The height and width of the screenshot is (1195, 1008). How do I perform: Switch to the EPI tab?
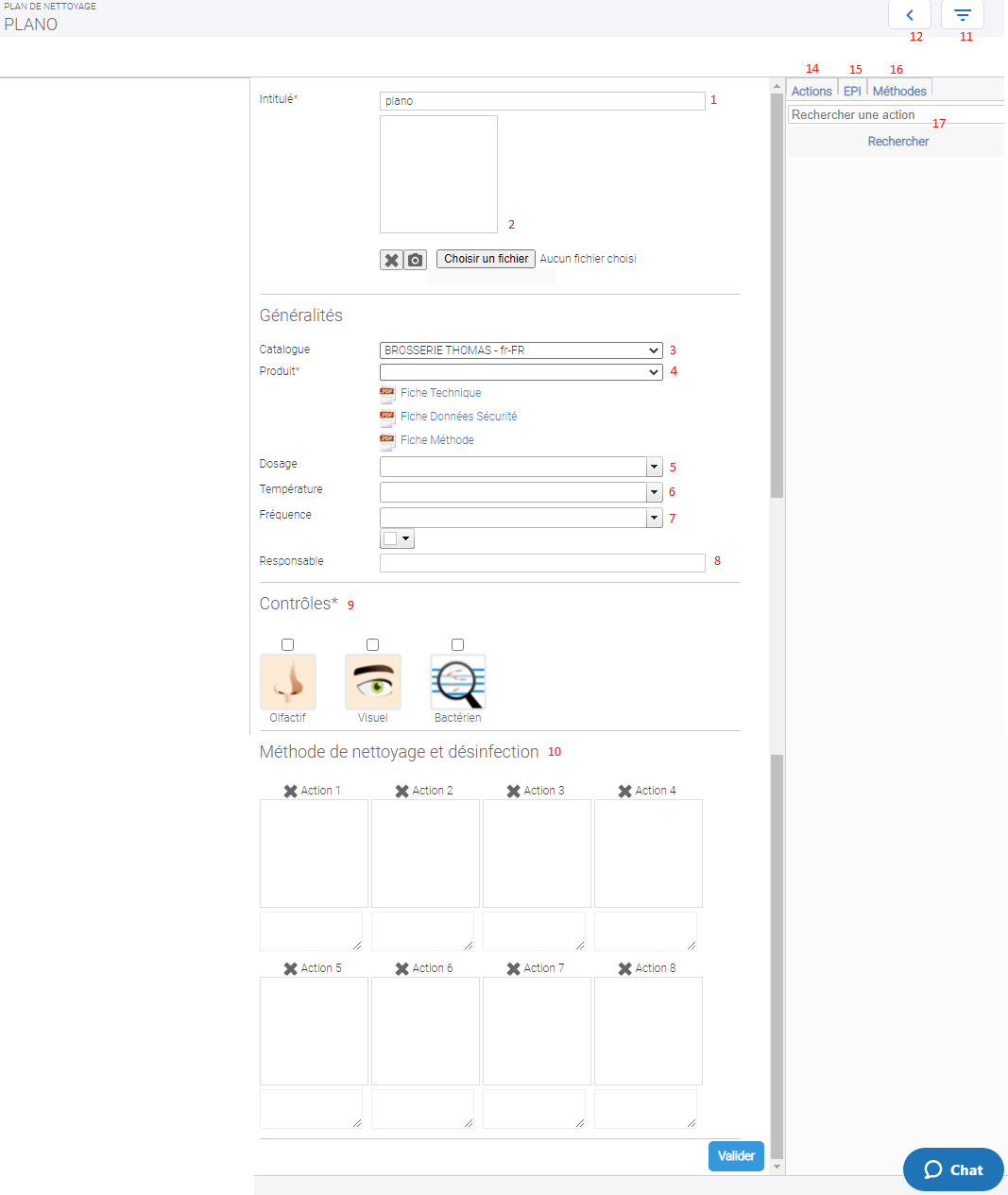pos(852,91)
